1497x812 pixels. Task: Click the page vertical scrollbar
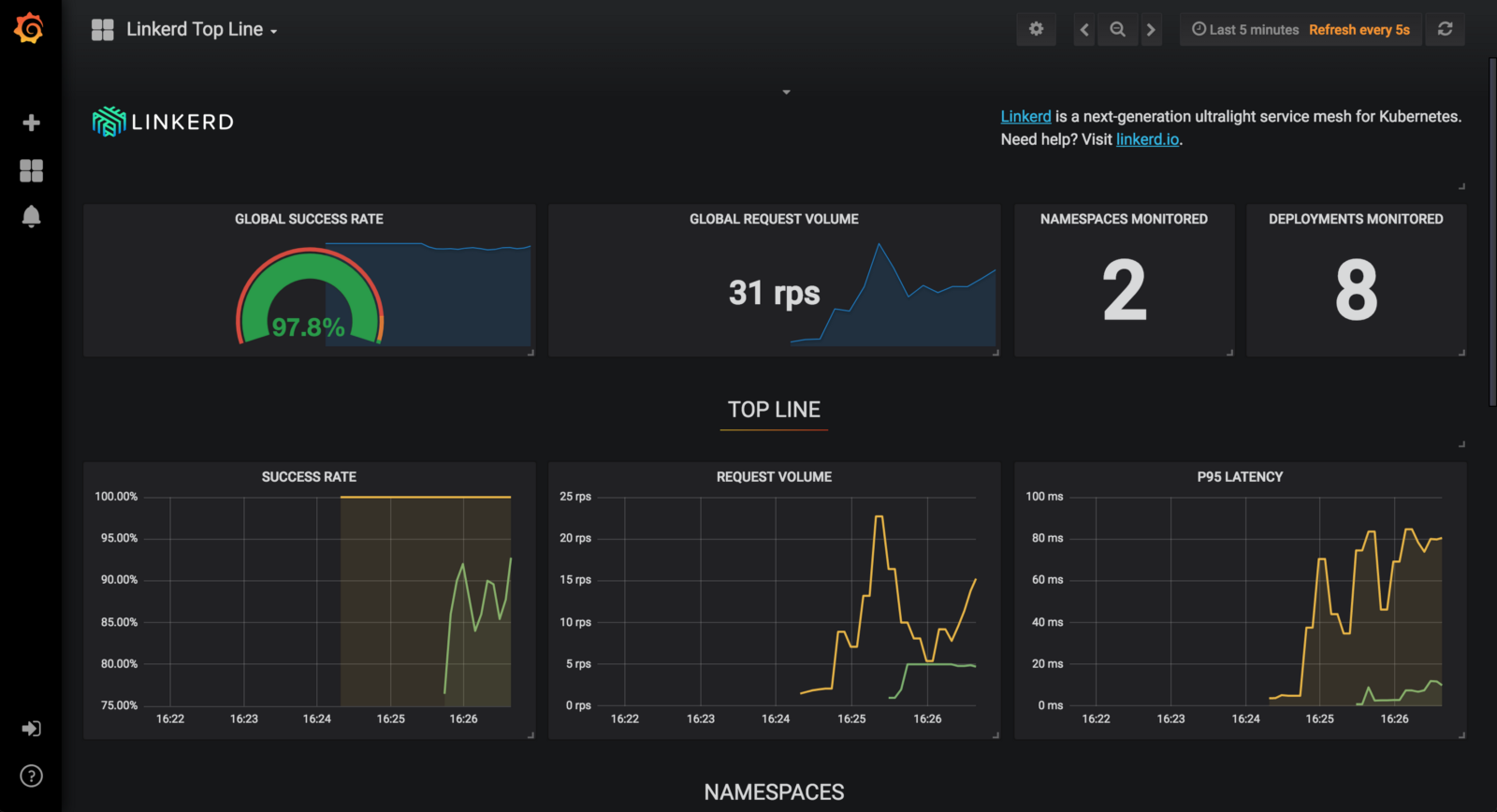coord(1492,234)
